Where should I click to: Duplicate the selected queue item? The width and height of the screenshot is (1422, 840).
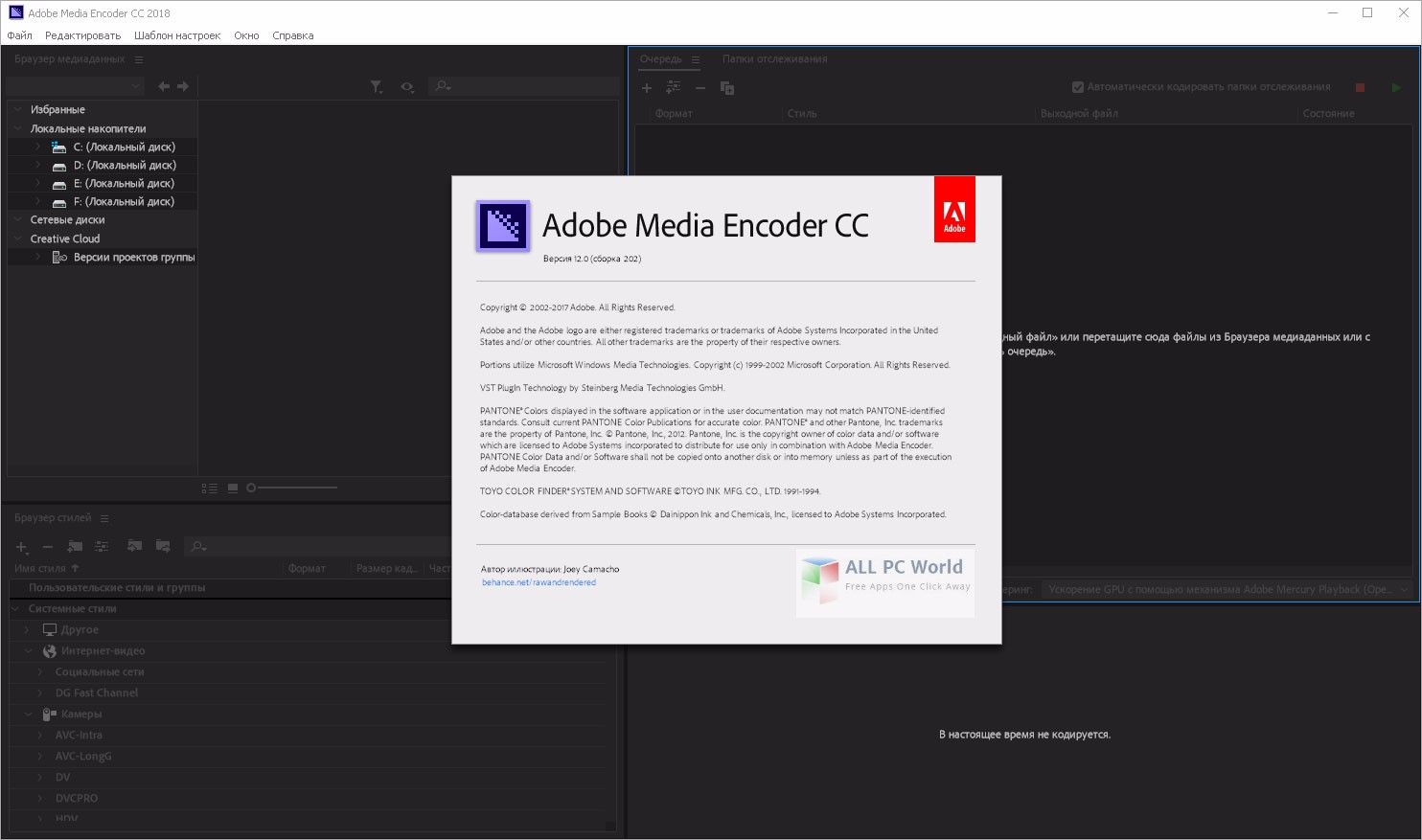tap(727, 88)
